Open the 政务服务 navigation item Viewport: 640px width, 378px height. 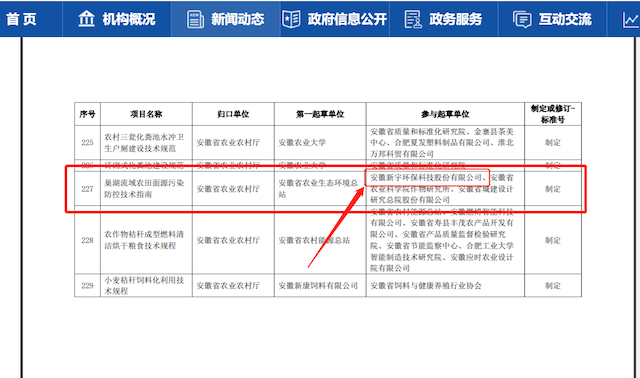(444, 19)
